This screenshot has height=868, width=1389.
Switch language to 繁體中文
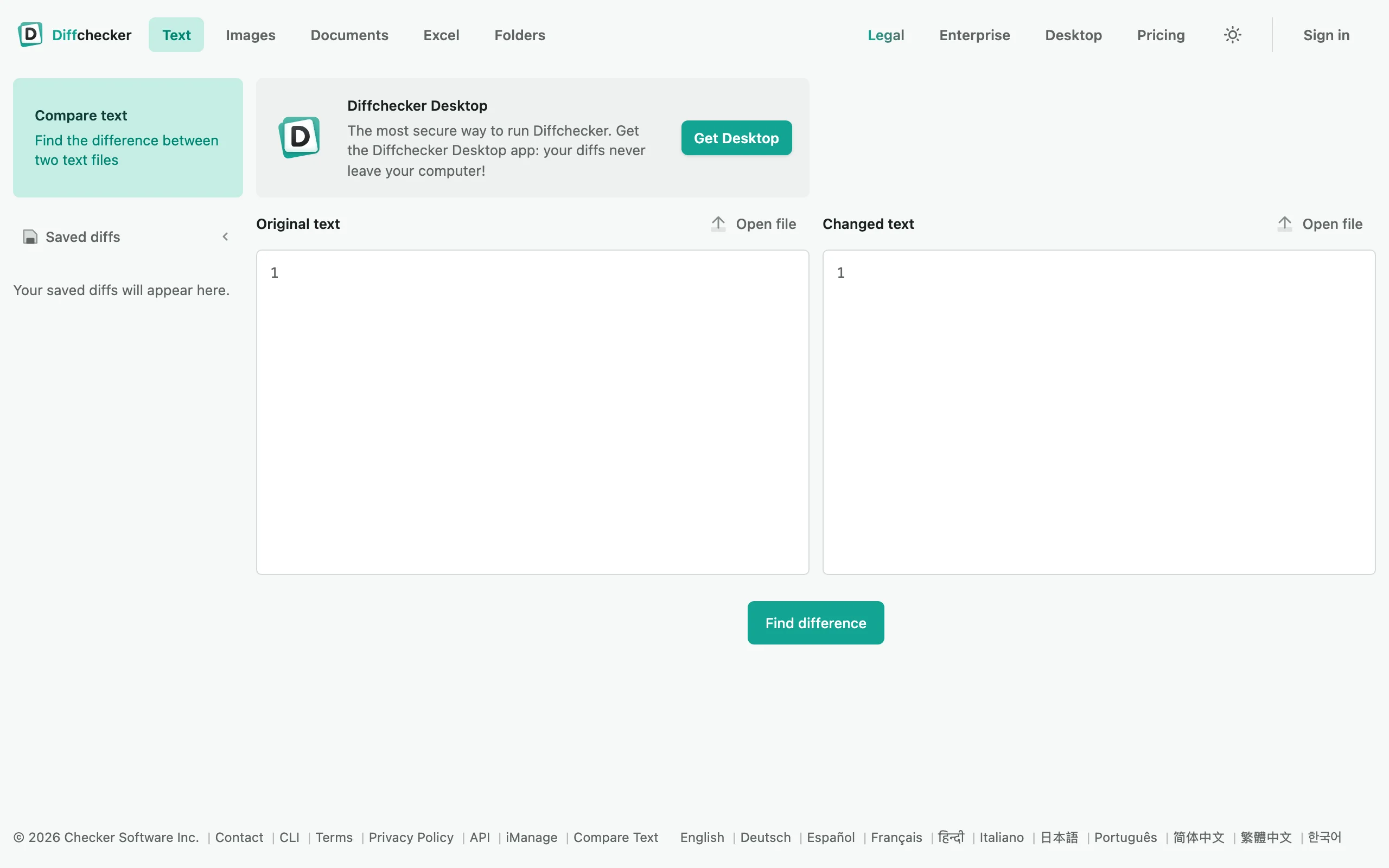pos(1266,838)
